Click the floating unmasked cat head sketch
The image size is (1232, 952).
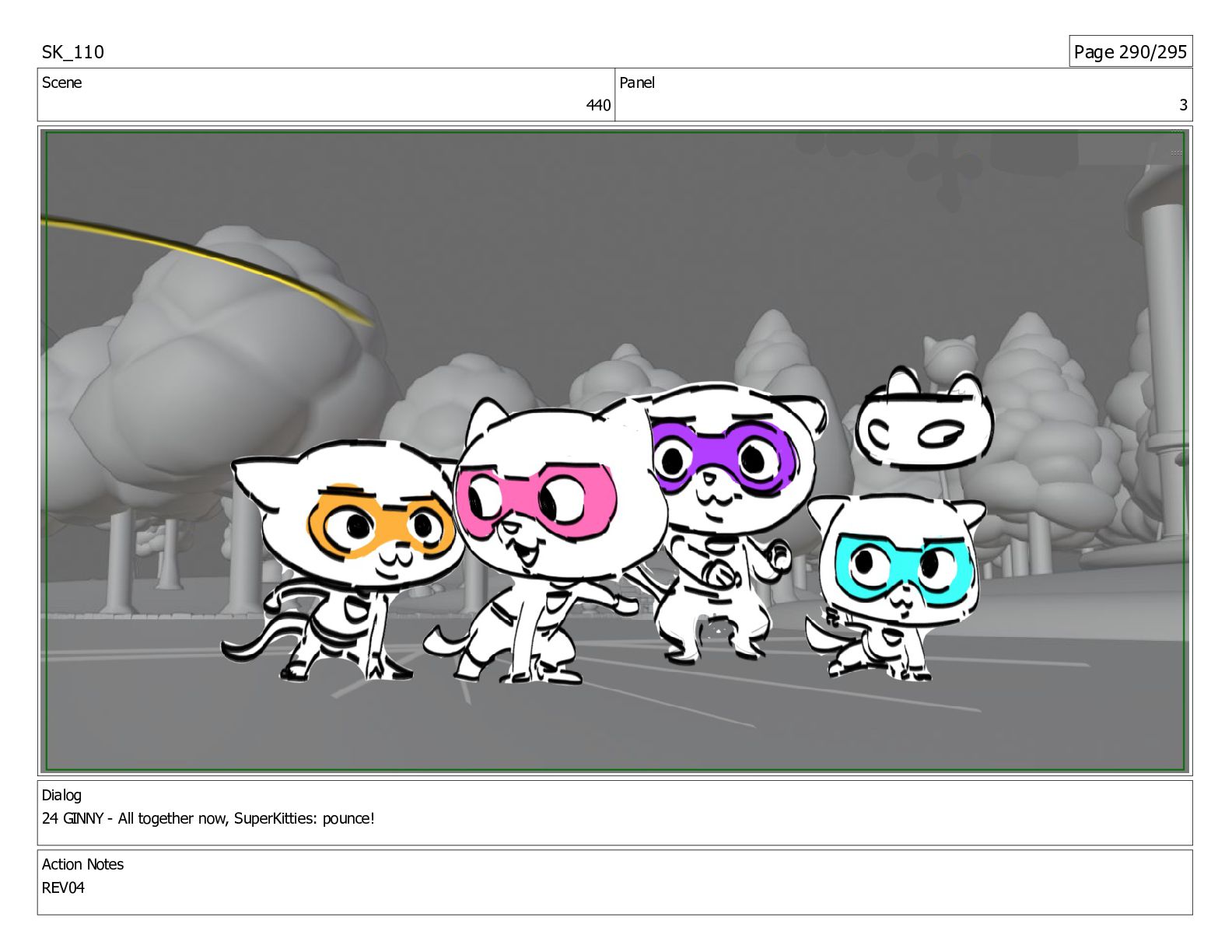point(925,419)
